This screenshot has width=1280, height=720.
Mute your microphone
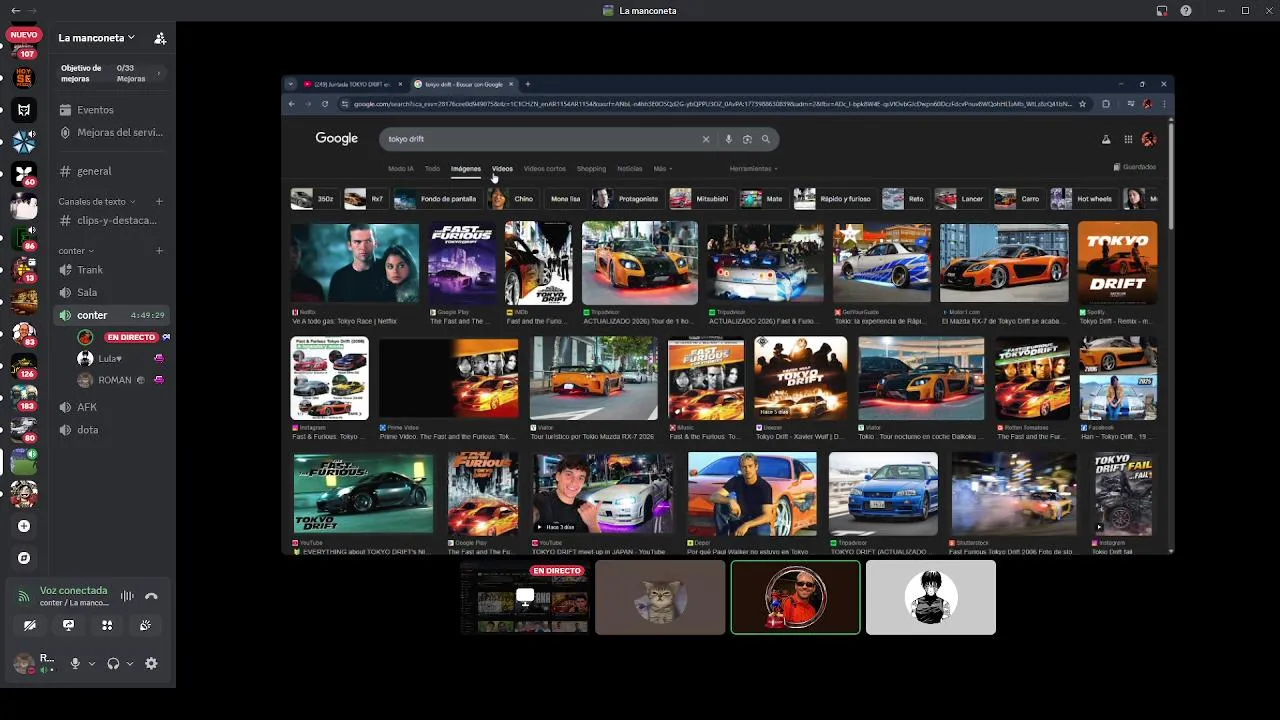point(74,663)
